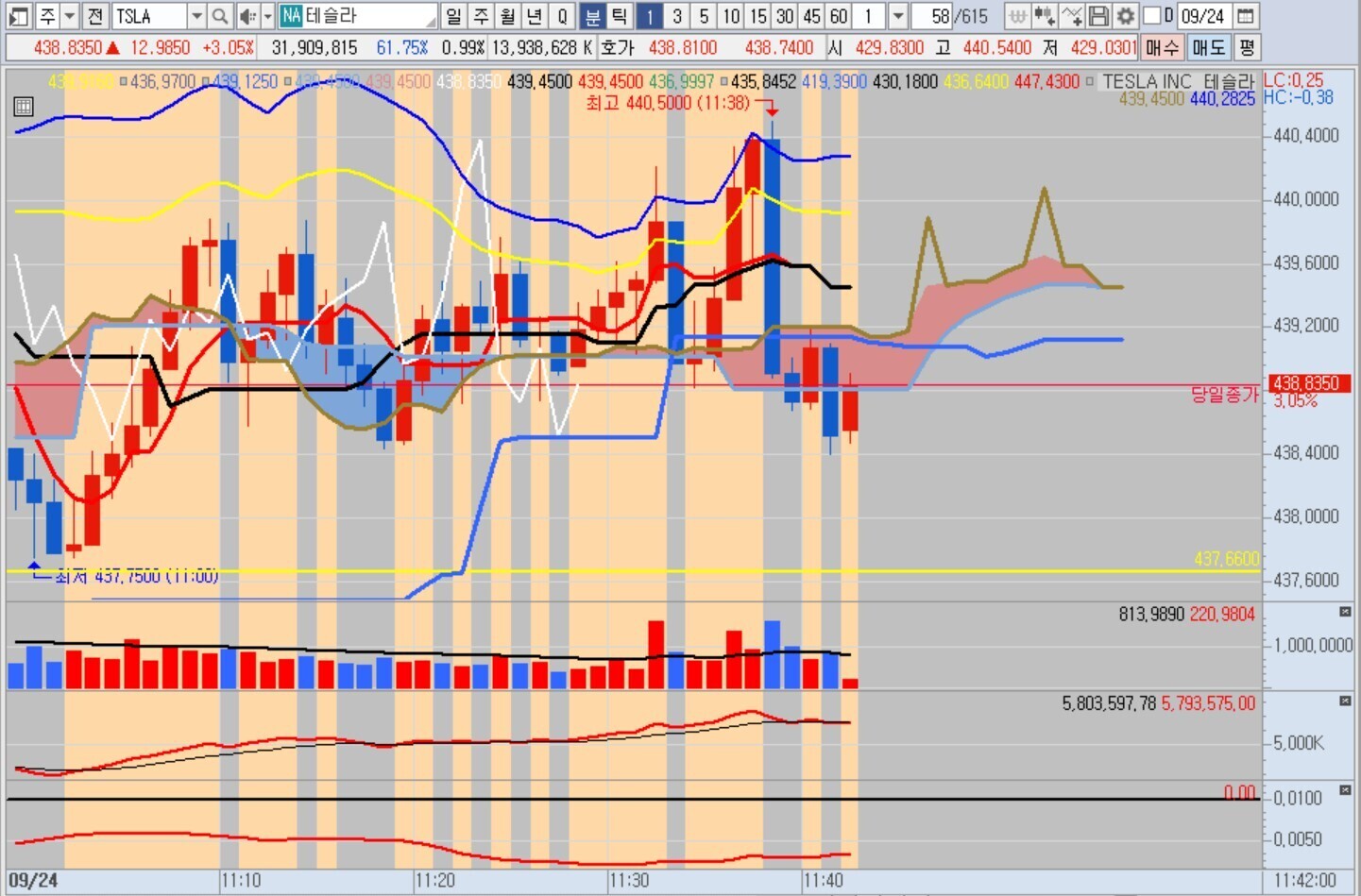Click the 최고 440.5000 (11:38) high label
Image resolution: width=1361 pixels, height=896 pixels.
[668, 102]
